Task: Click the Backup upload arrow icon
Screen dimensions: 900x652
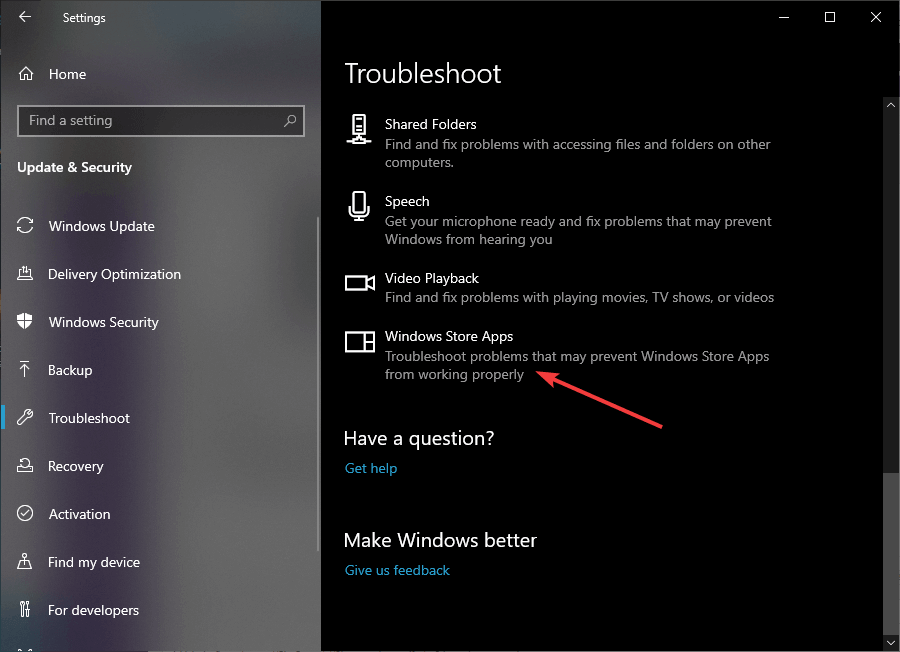Action: (x=25, y=370)
